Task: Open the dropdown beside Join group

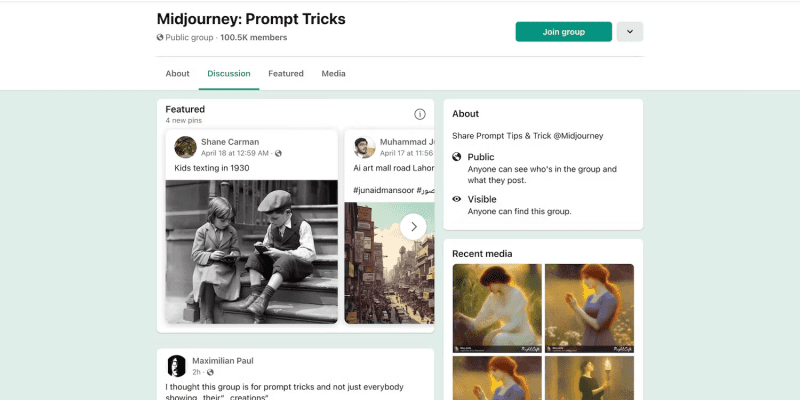Action: pyautogui.click(x=630, y=32)
